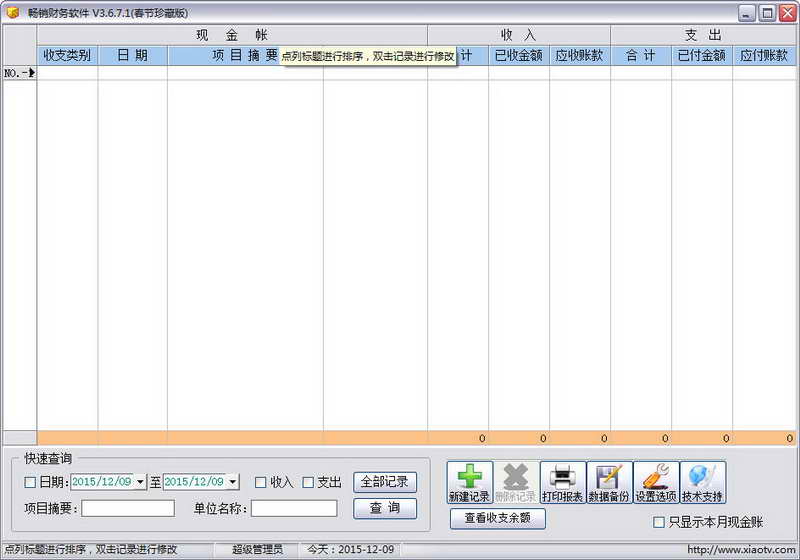Toggle the 日期 filter checkbox

[x=30, y=482]
